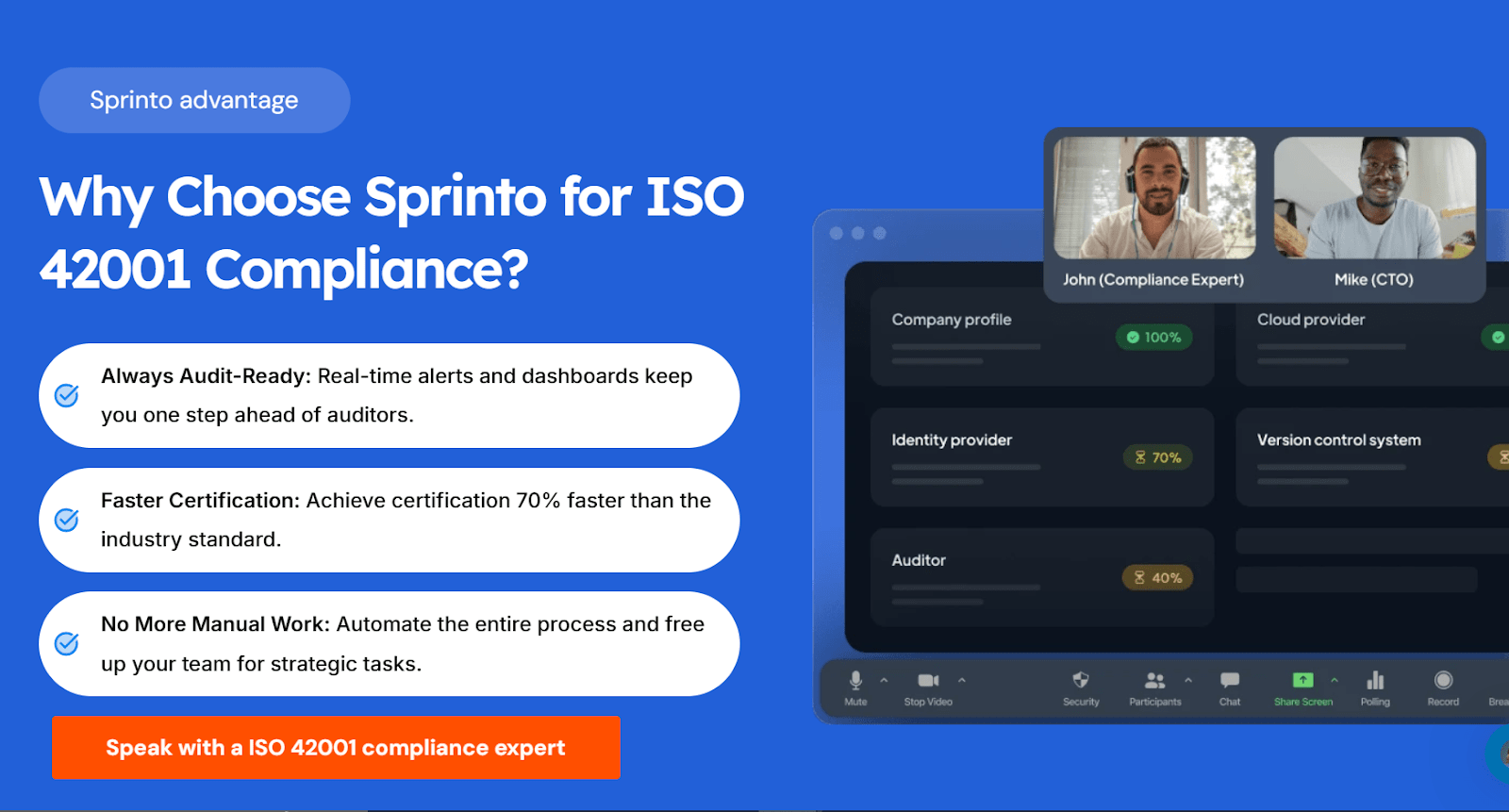This screenshot has height=812, width=1509.
Task: Open the Polling bar chart icon
Action: tap(1375, 680)
